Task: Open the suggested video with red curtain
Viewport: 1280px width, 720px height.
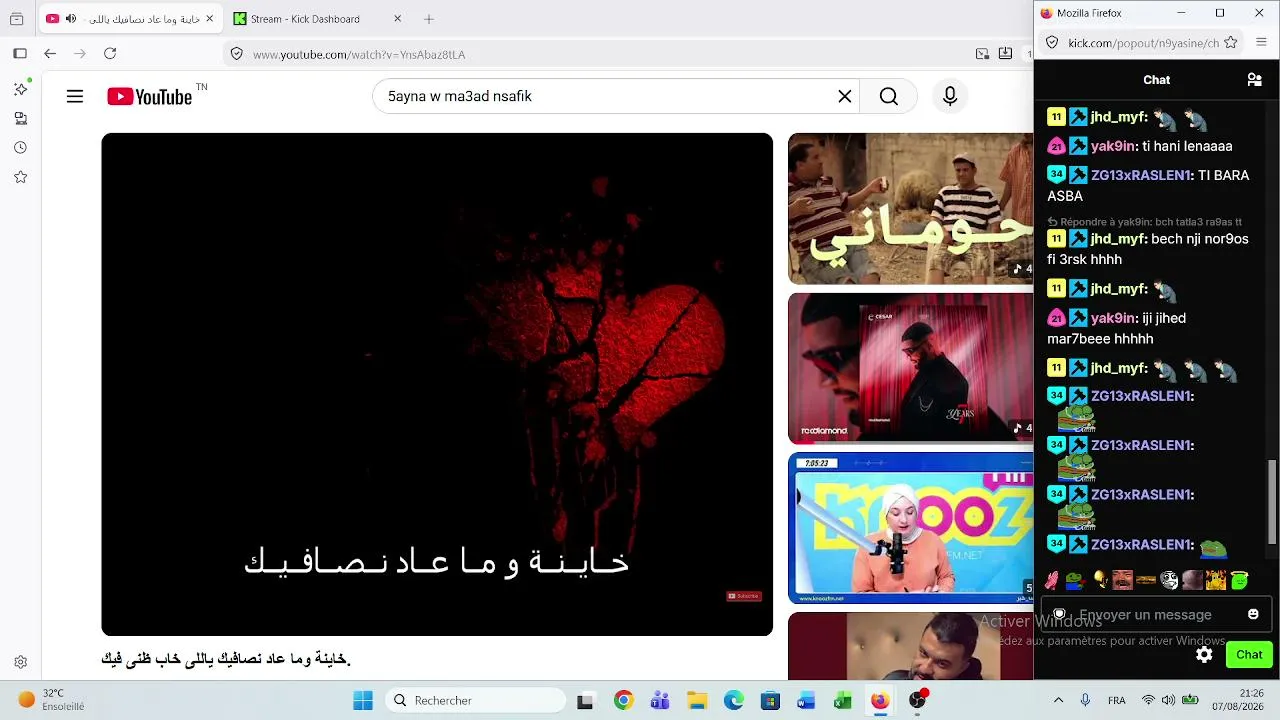Action: 910,368
